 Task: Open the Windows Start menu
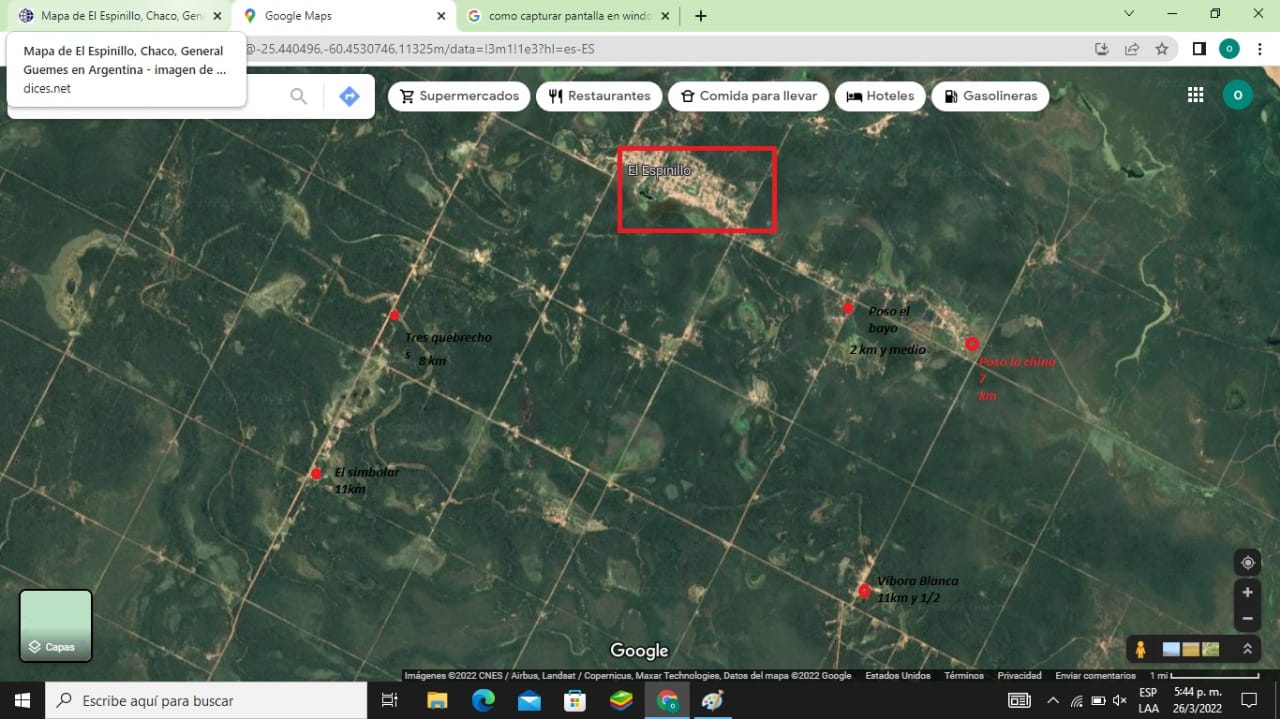22,701
